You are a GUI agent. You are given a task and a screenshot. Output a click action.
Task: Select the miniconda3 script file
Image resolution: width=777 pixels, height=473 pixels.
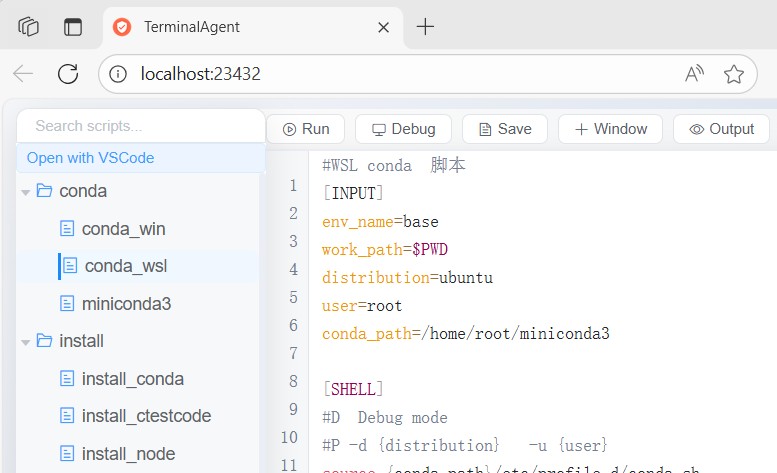[x=126, y=303]
